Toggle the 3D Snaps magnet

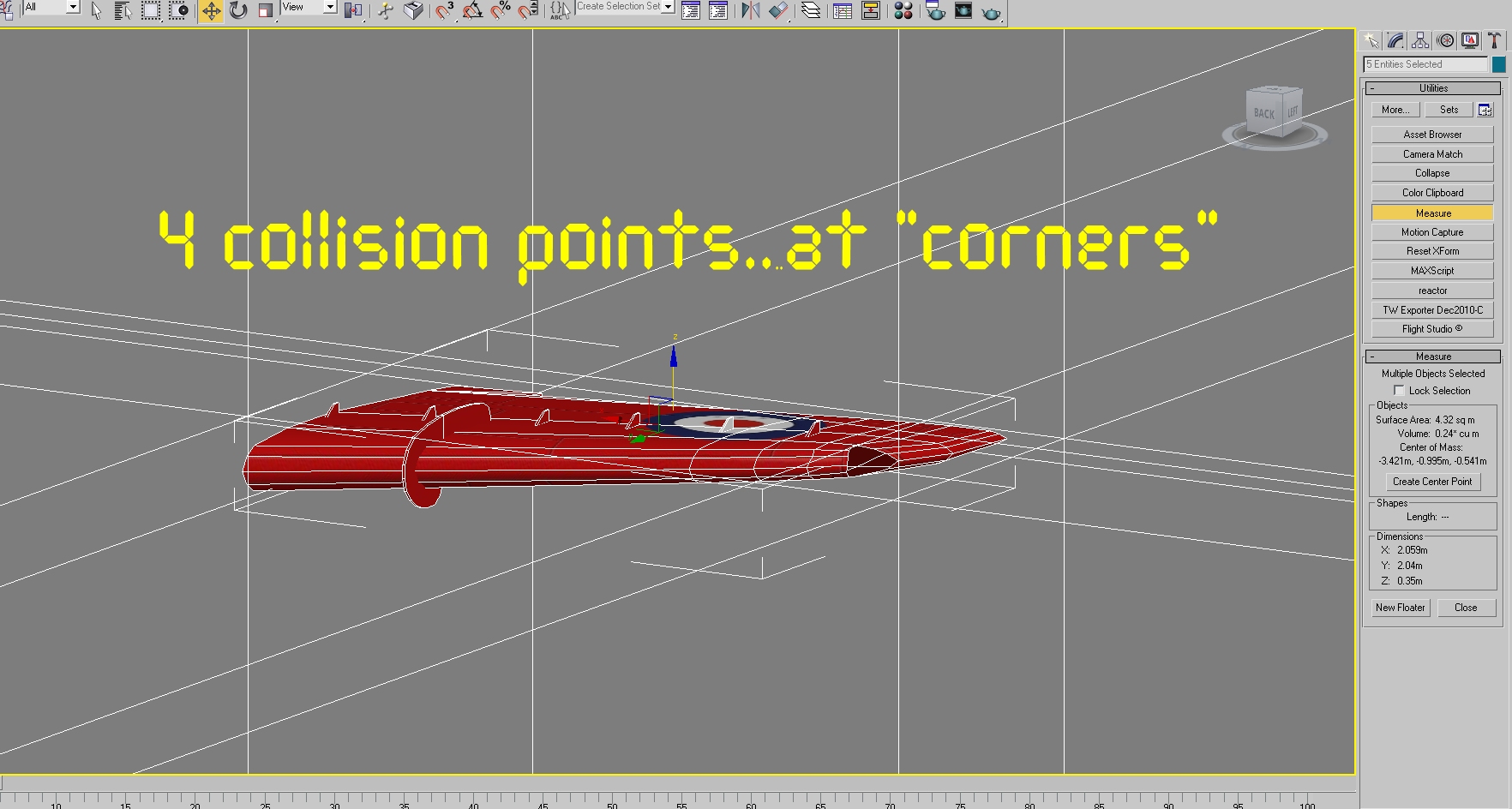444,11
